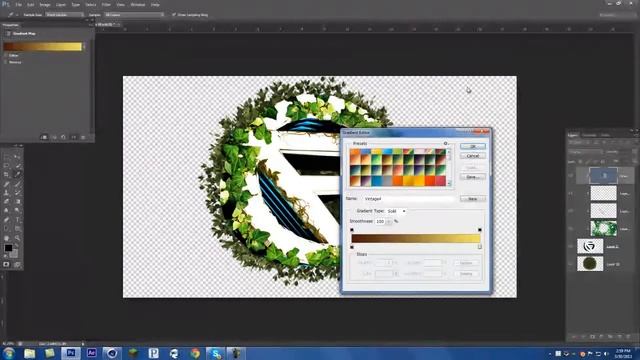640x360 pixels.
Task: Click gradient Name input field
Action: (408, 199)
